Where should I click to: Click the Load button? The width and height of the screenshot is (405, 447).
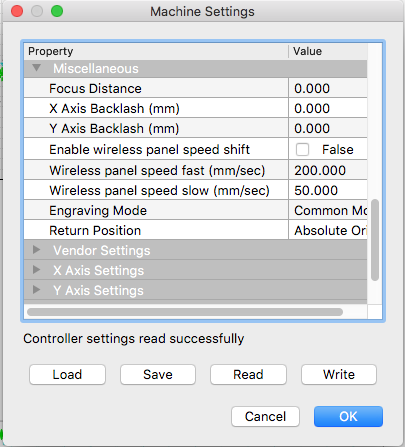pos(67,375)
